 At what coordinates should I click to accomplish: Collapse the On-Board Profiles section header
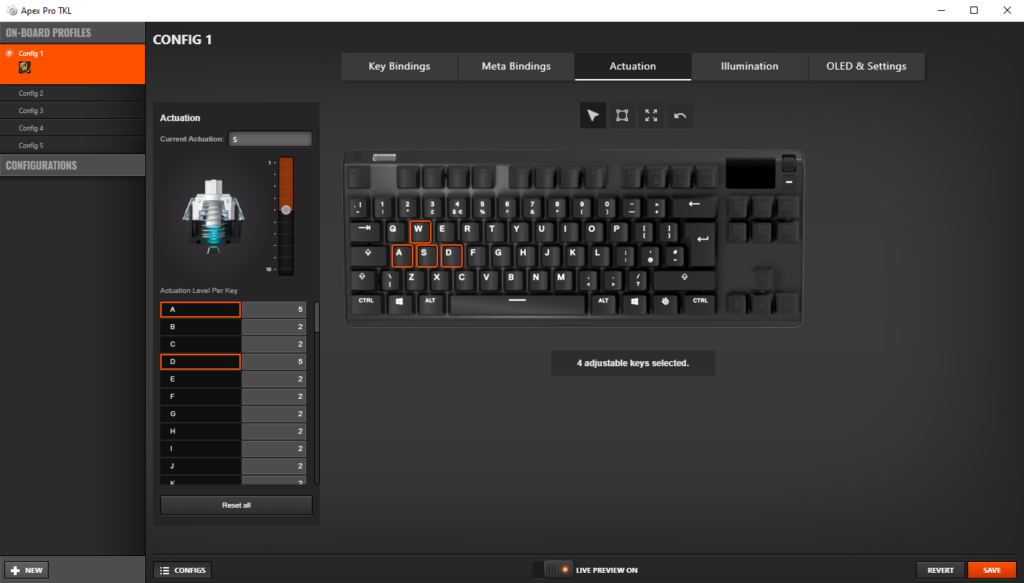tap(72, 33)
